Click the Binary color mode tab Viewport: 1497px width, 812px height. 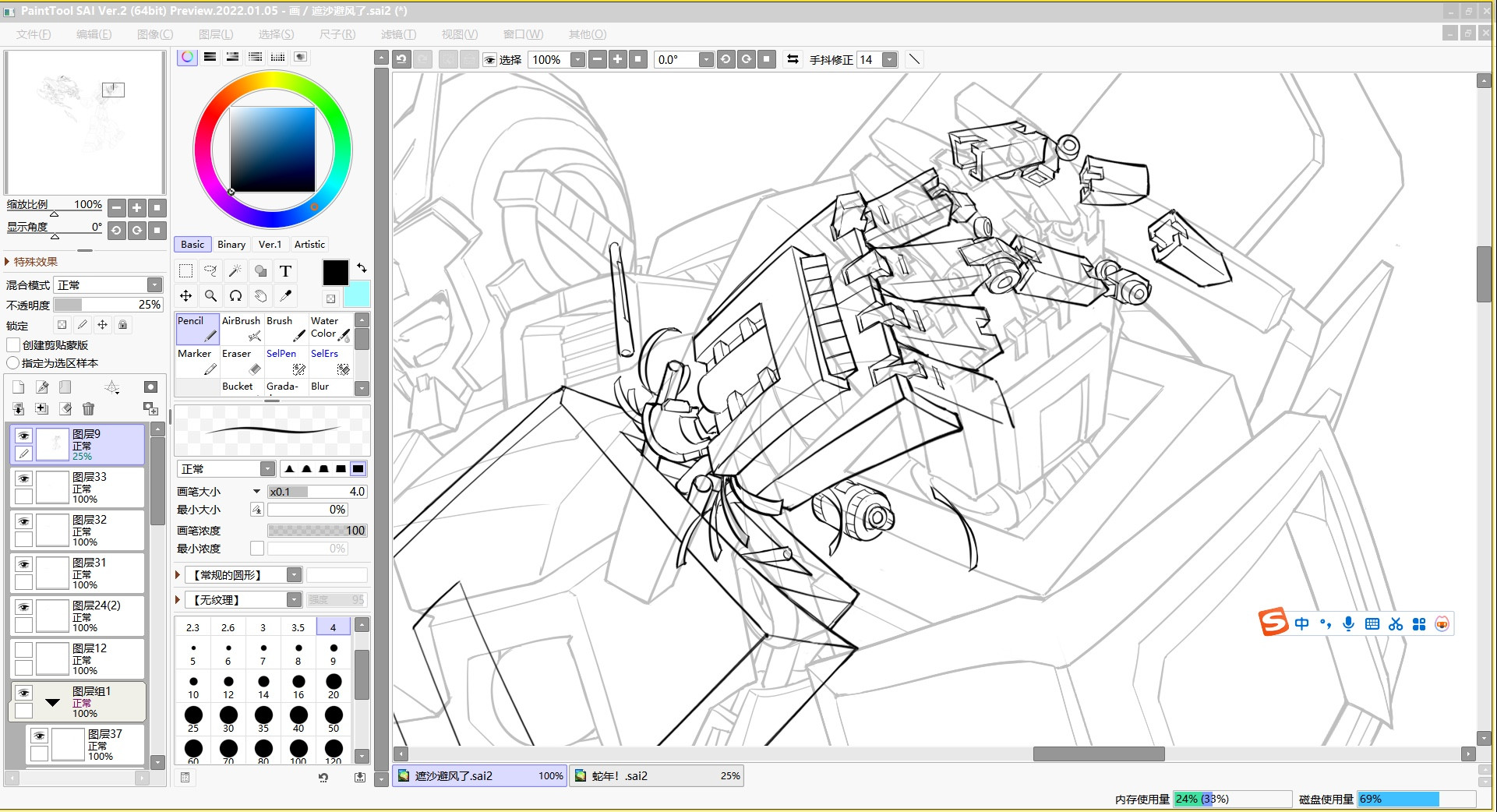pos(231,245)
